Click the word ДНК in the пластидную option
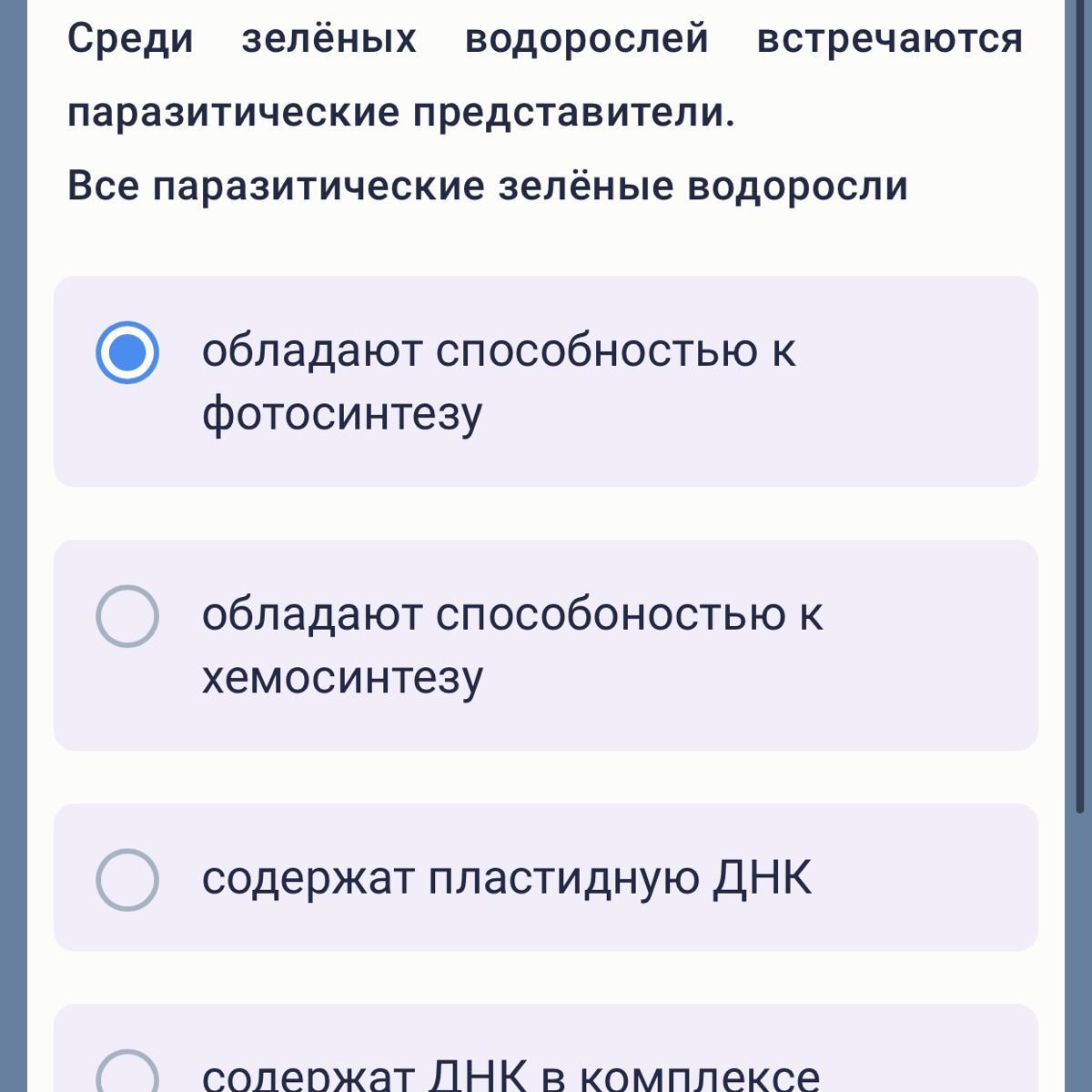This screenshot has width=1092, height=1092. pyautogui.click(x=762, y=878)
